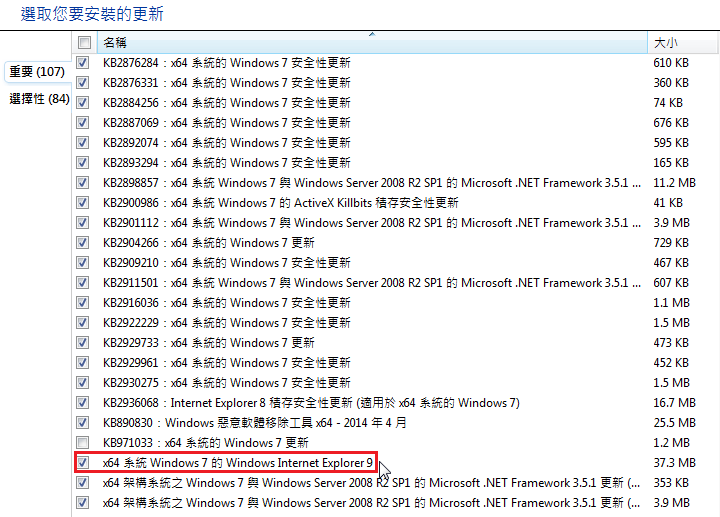The height and width of the screenshot is (517, 720).
Task: Uncheck the KB2936068 Internet Explorer 8 checkbox
Action: tap(83, 403)
